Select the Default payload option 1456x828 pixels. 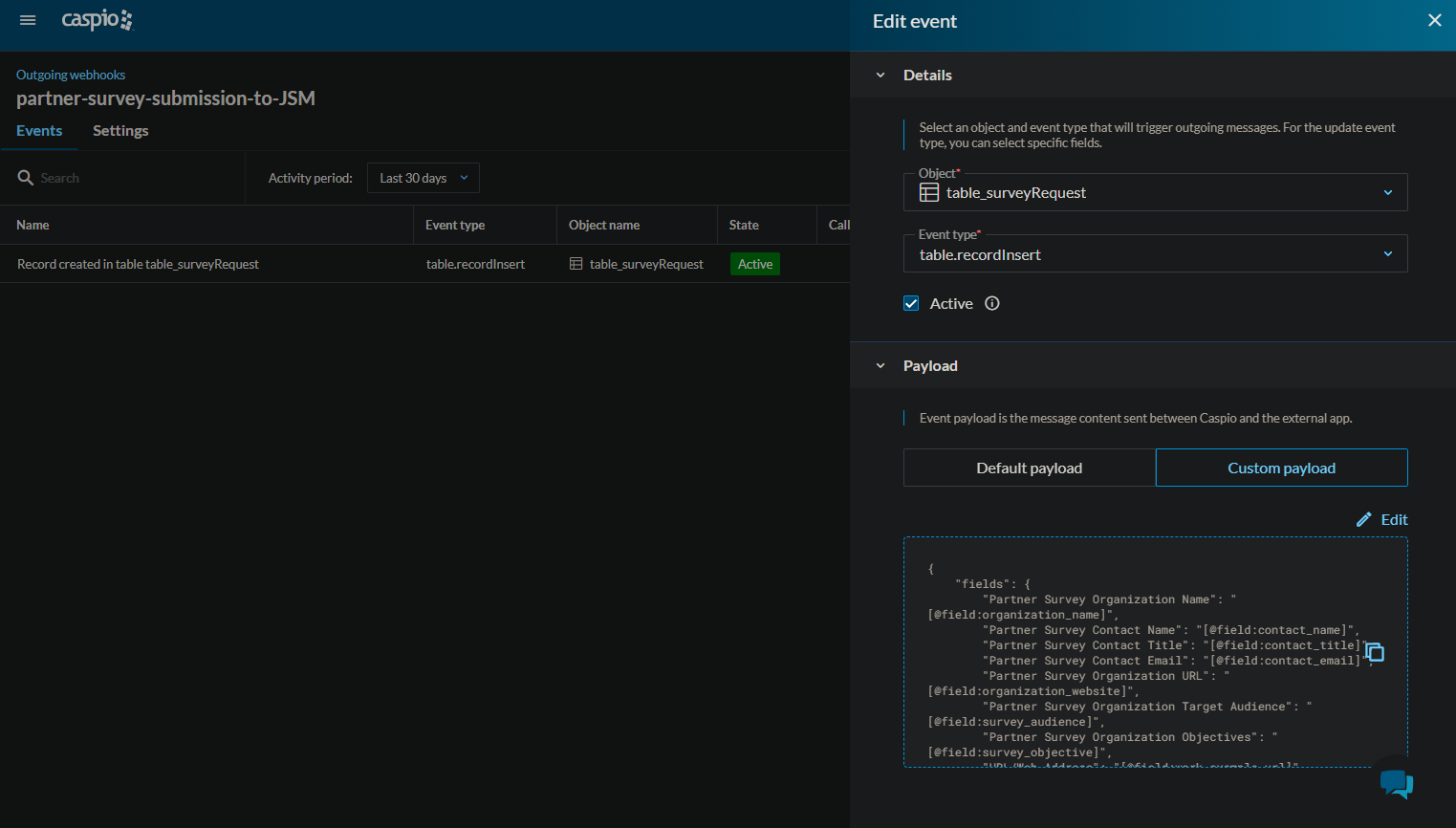pyautogui.click(x=1029, y=468)
